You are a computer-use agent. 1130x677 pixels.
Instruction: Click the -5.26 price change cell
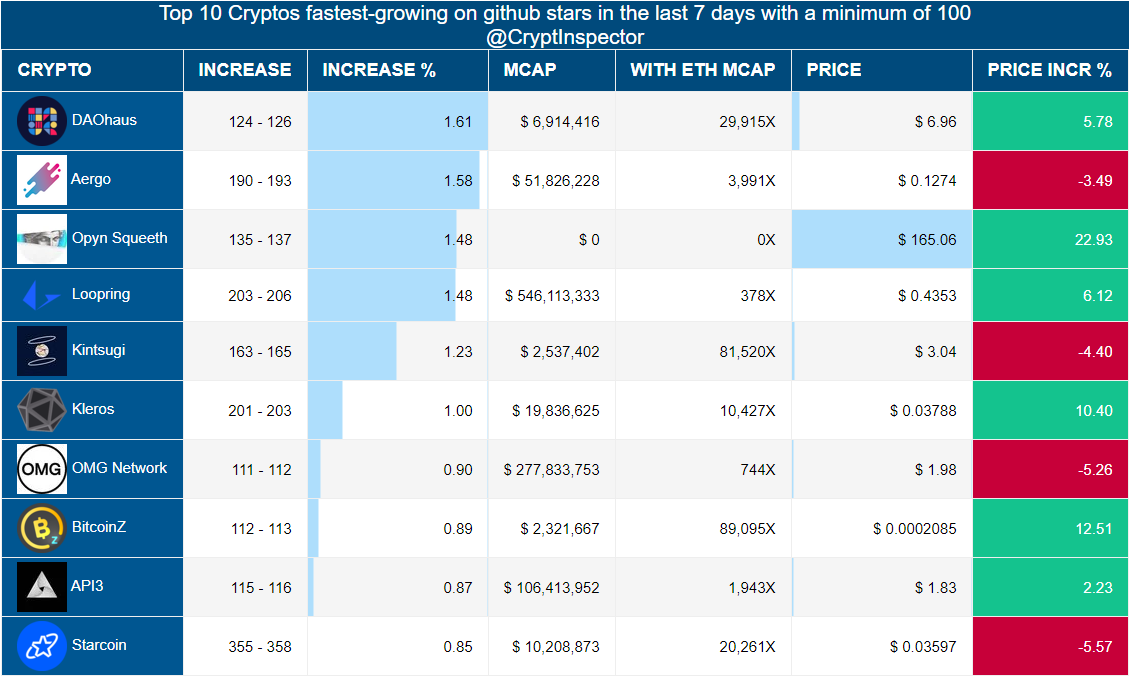1050,469
